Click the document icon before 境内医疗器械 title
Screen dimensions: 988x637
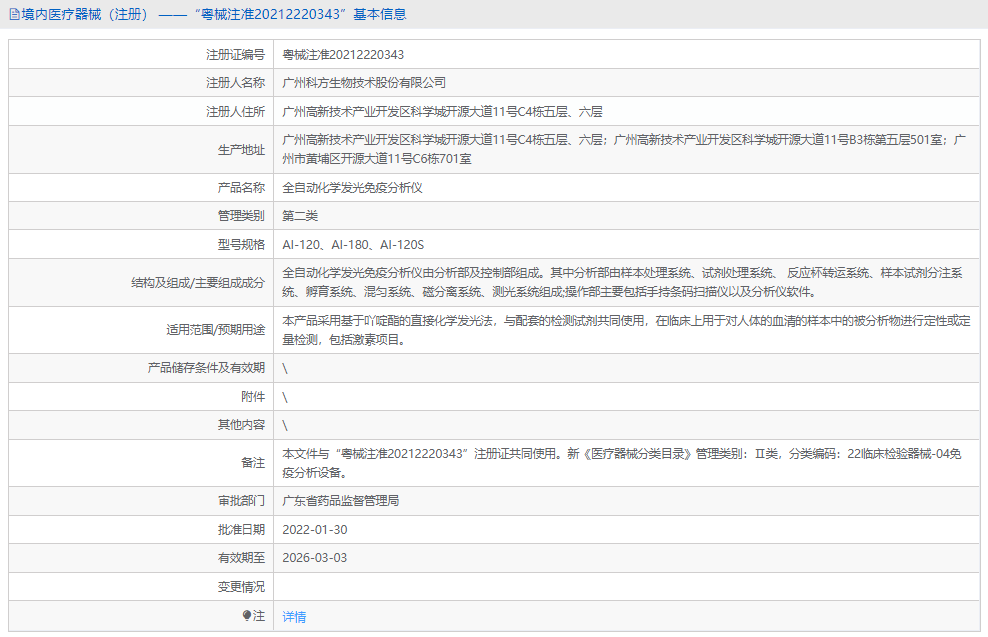click(14, 13)
